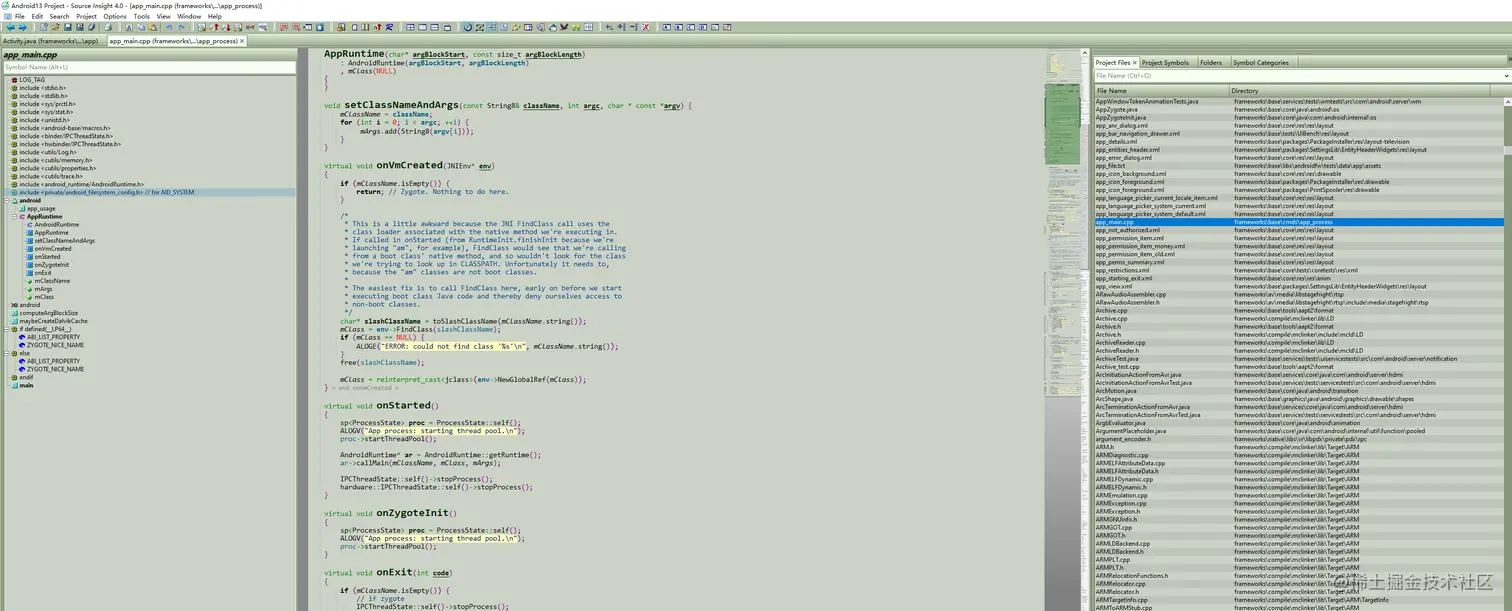Select app_file.txt in project files
The height and width of the screenshot is (611, 1512).
pyautogui.click(x=1110, y=166)
